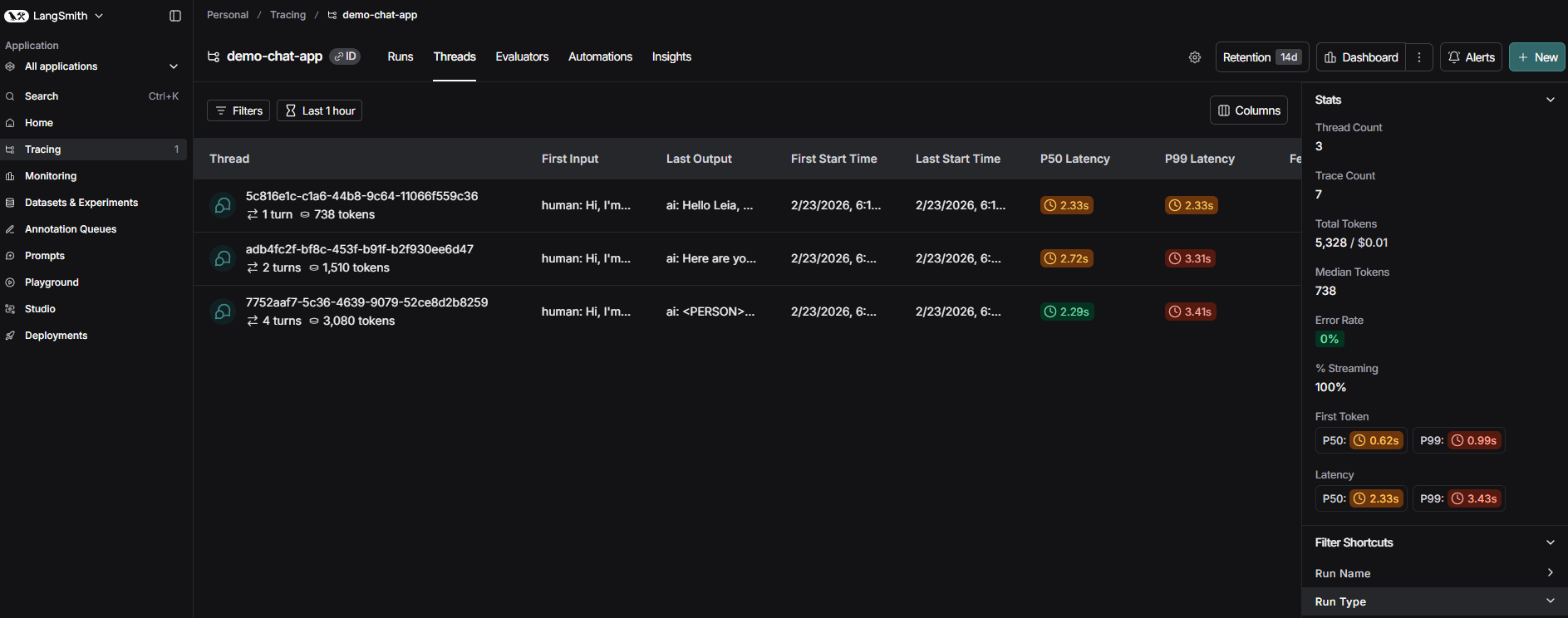Screen dimensions: 1568x618
Task: Click the First Token P50 0.62s badge
Action: coord(1377,440)
